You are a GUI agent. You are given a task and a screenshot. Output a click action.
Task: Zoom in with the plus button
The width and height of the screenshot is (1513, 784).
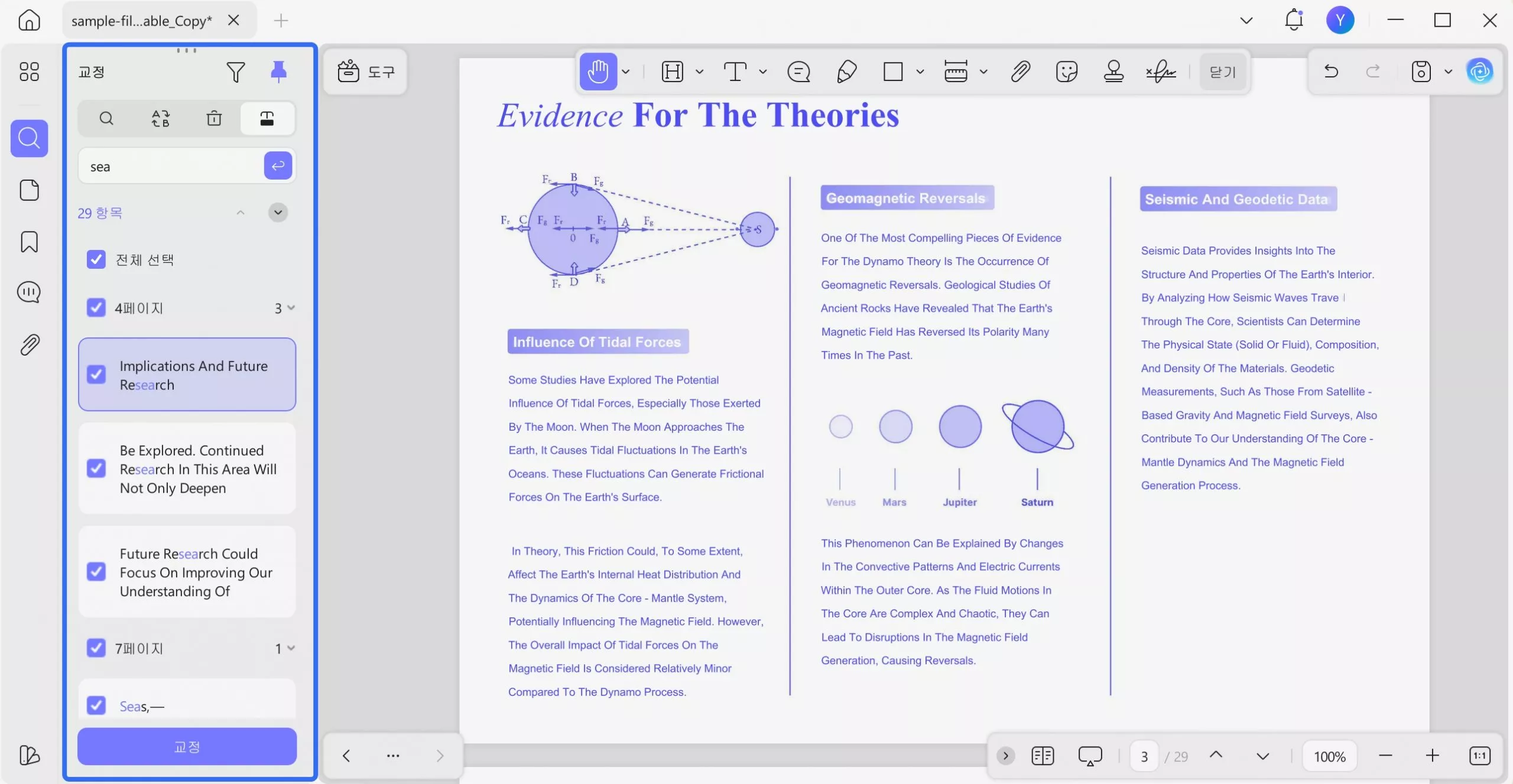1433,756
